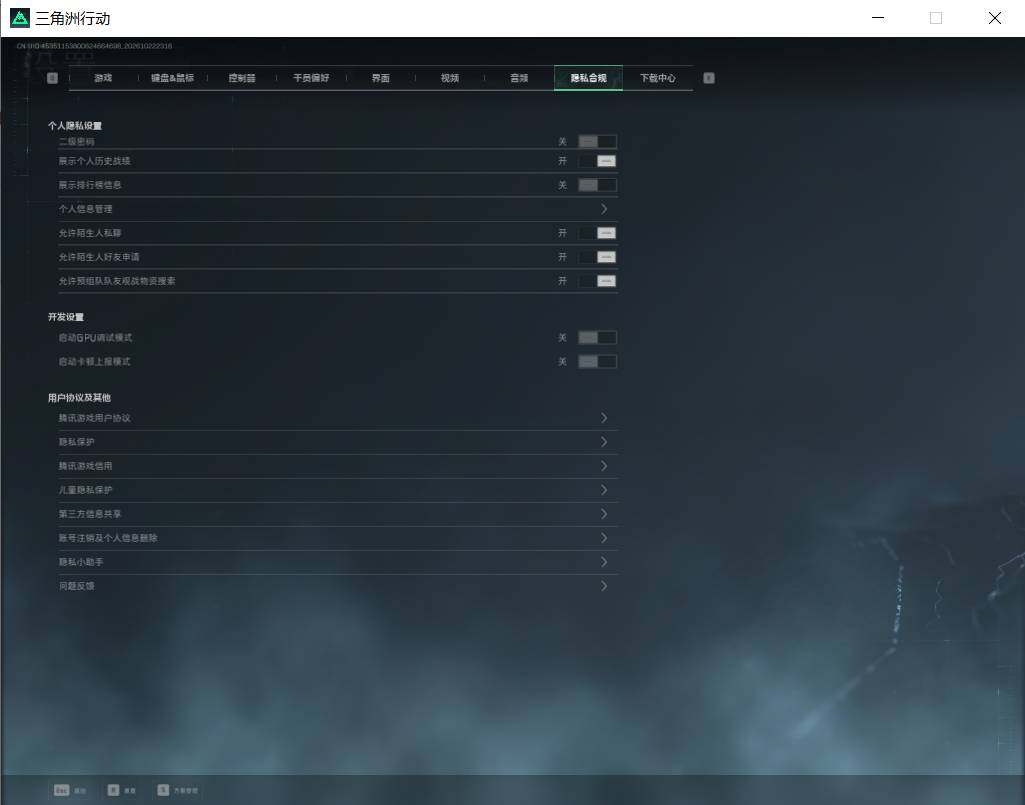Click the Esc key icon in the bottom bar
The height and width of the screenshot is (805, 1025).
(x=61, y=791)
